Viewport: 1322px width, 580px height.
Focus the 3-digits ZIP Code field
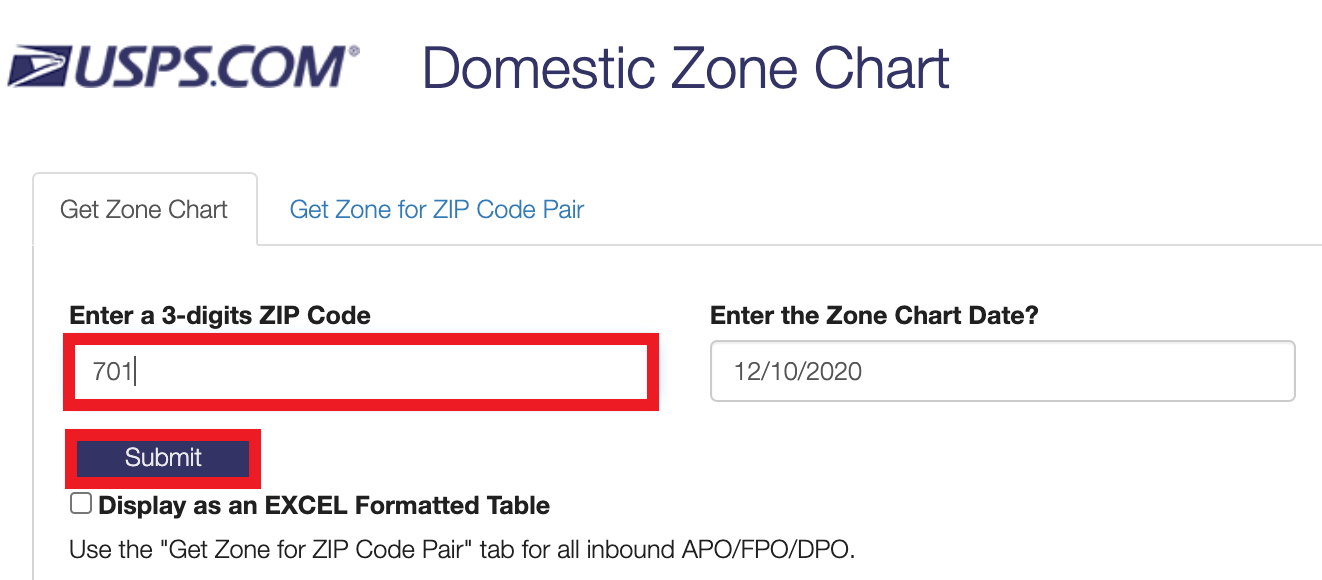(361, 372)
